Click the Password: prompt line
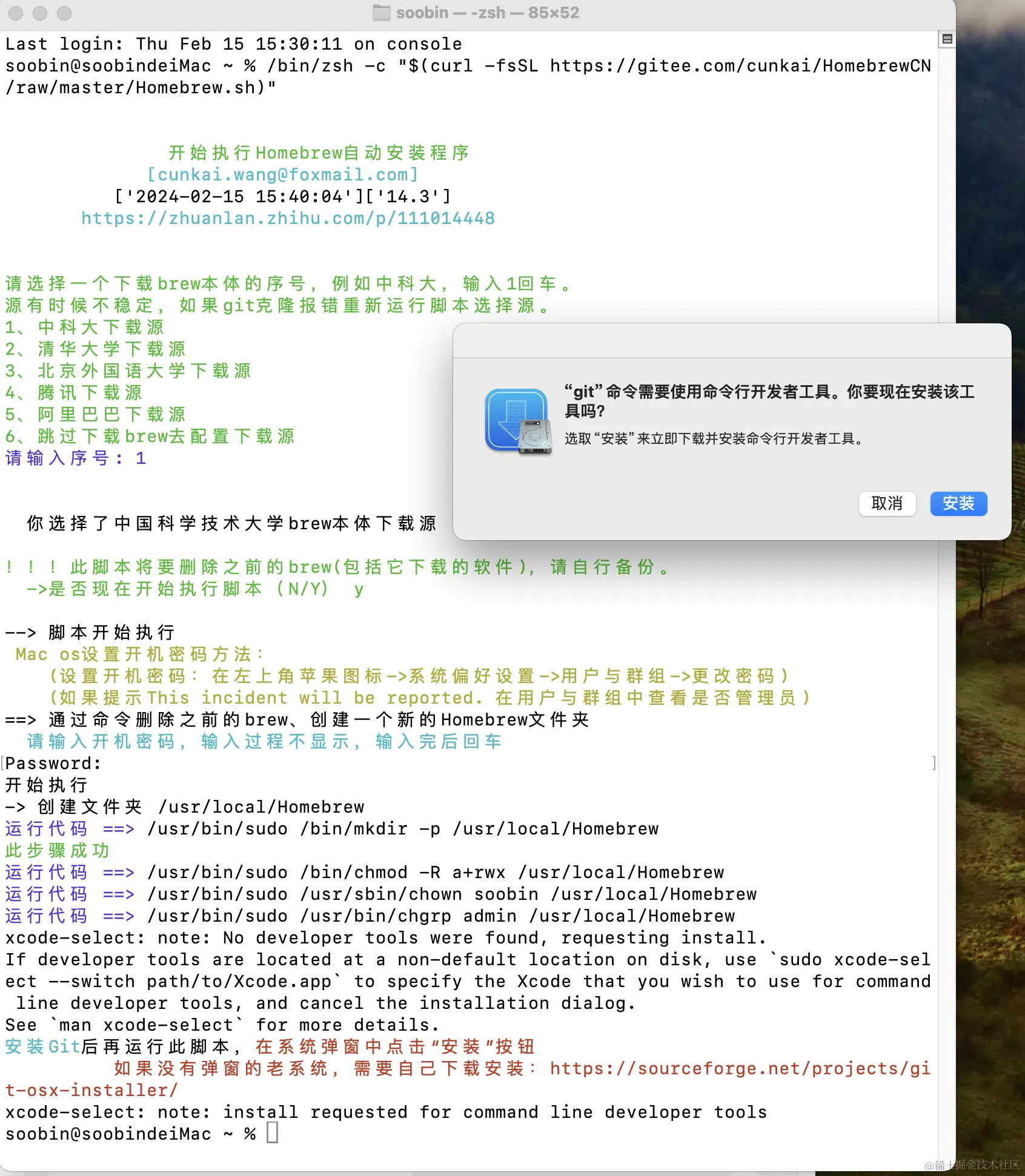Screen dimensions: 1025x1176 [53, 763]
